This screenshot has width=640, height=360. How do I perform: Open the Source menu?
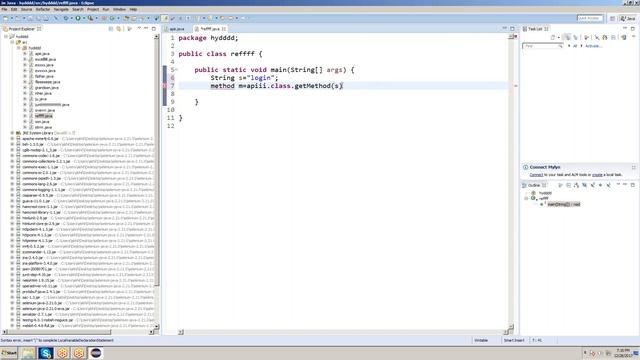point(26,9)
